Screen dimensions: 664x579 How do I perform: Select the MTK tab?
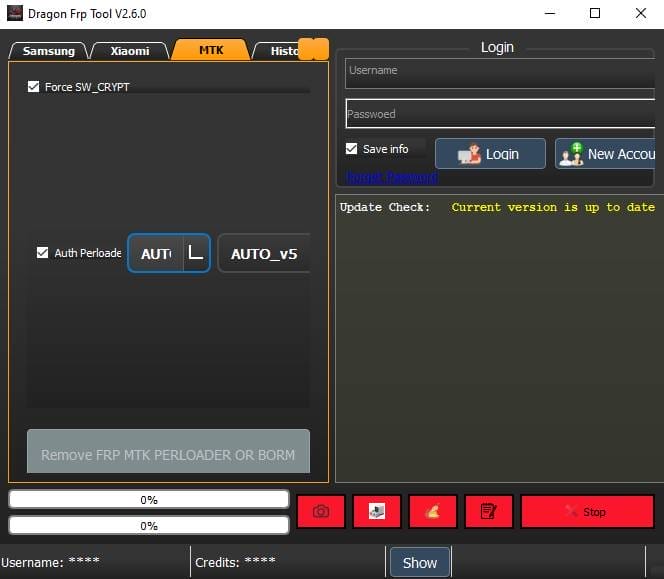coord(211,50)
